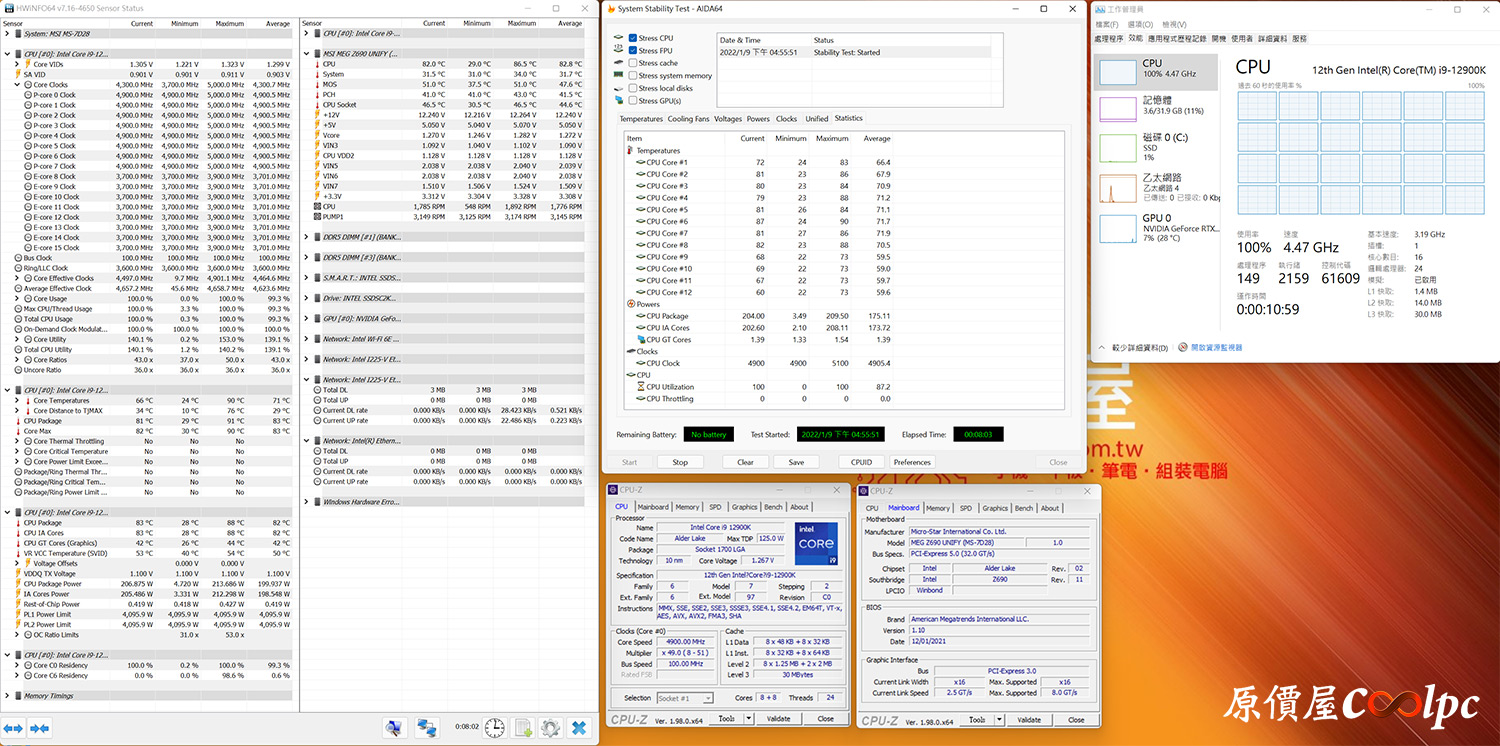The width and height of the screenshot is (1500, 746).
Task: Click CPU Utilization hourglass icon in AIDA64
Action: [640, 387]
